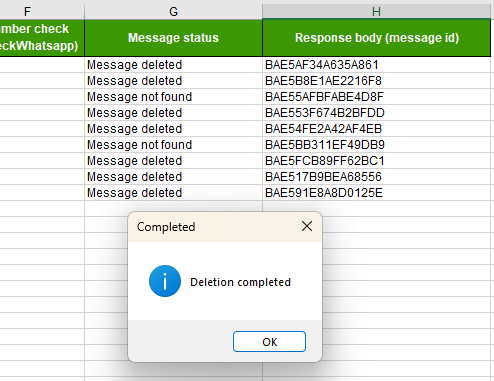Click the Response body (message id) header cell
The height and width of the screenshot is (381, 494).
tap(377, 38)
